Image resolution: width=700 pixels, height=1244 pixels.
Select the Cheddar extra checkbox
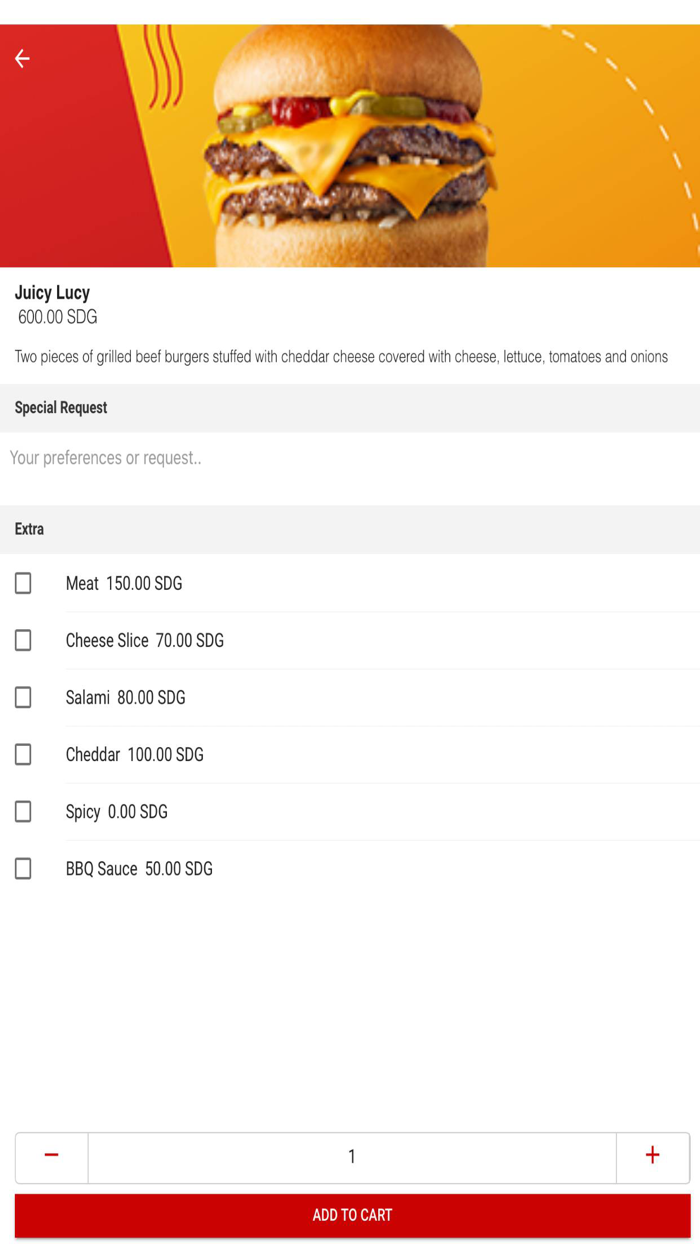tap(23, 754)
